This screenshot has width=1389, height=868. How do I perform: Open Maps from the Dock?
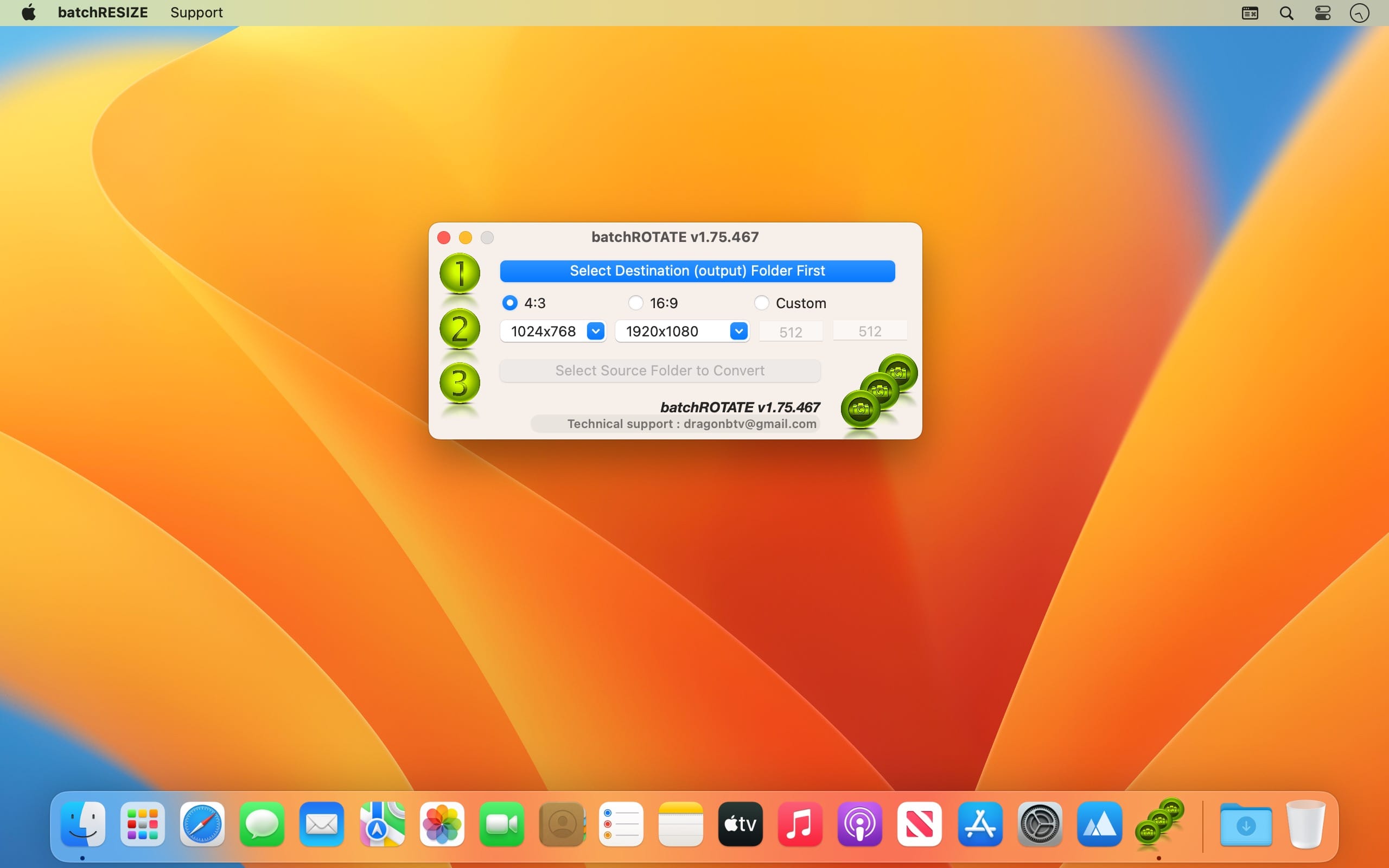pyautogui.click(x=381, y=824)
